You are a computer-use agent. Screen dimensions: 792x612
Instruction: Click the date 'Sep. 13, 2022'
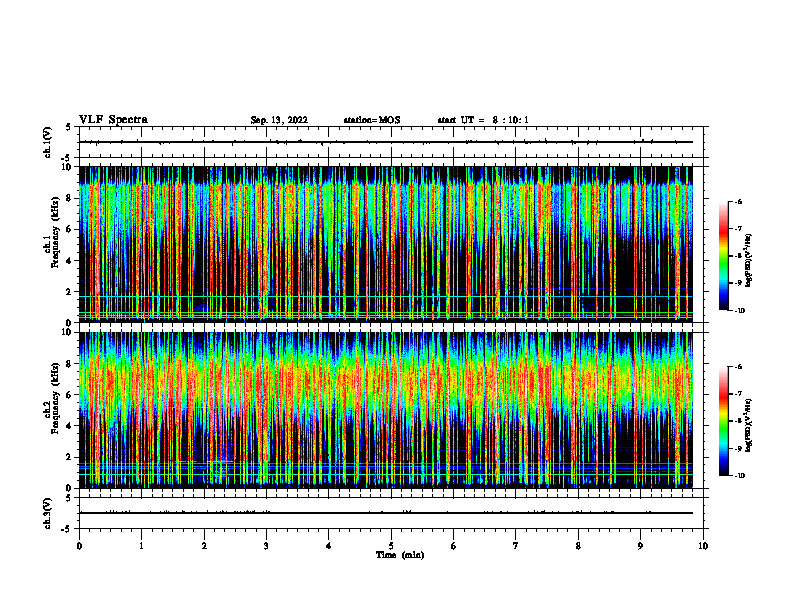click(279, 120)
